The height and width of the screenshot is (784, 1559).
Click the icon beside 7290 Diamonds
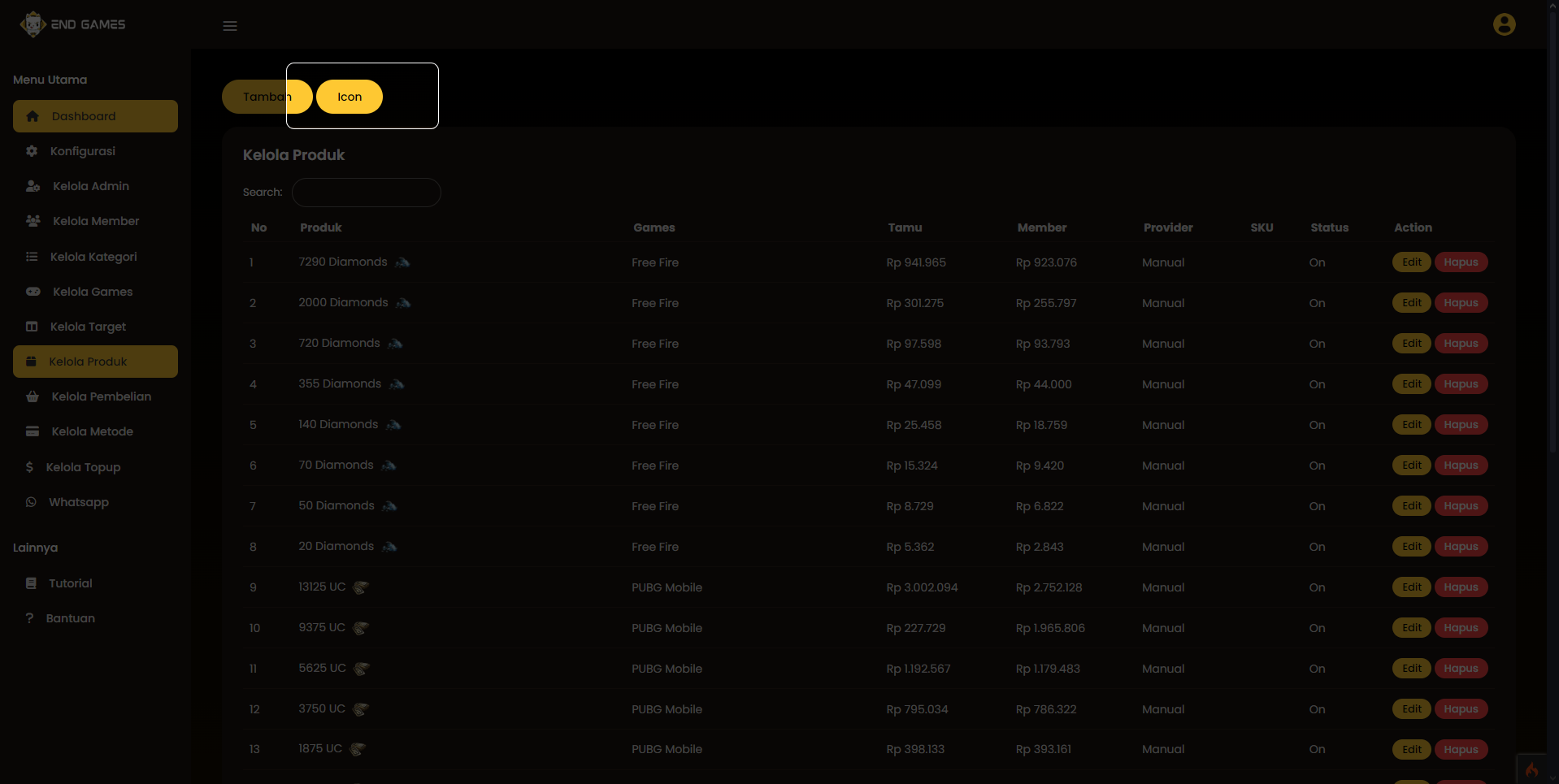(402, 262)
